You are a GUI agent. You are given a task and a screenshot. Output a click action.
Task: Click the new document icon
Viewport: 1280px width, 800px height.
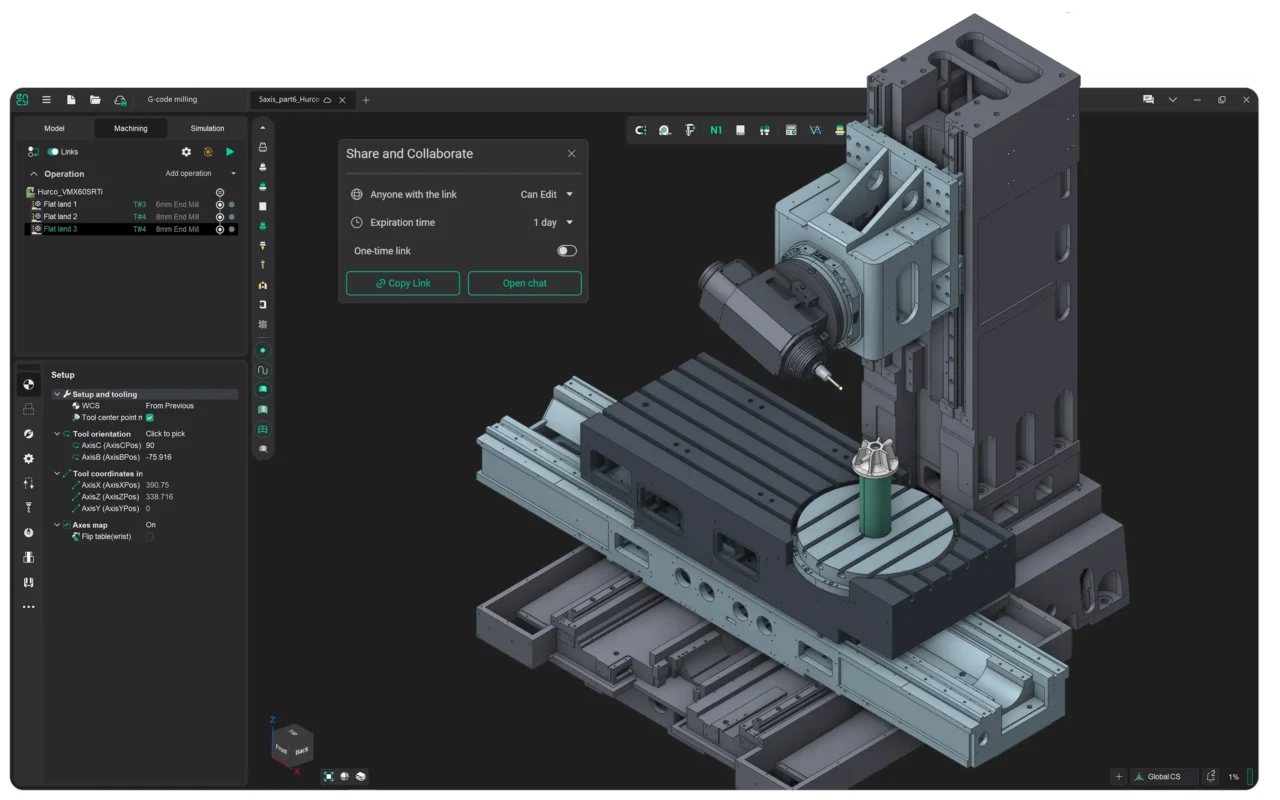click(x=71, y=100)
